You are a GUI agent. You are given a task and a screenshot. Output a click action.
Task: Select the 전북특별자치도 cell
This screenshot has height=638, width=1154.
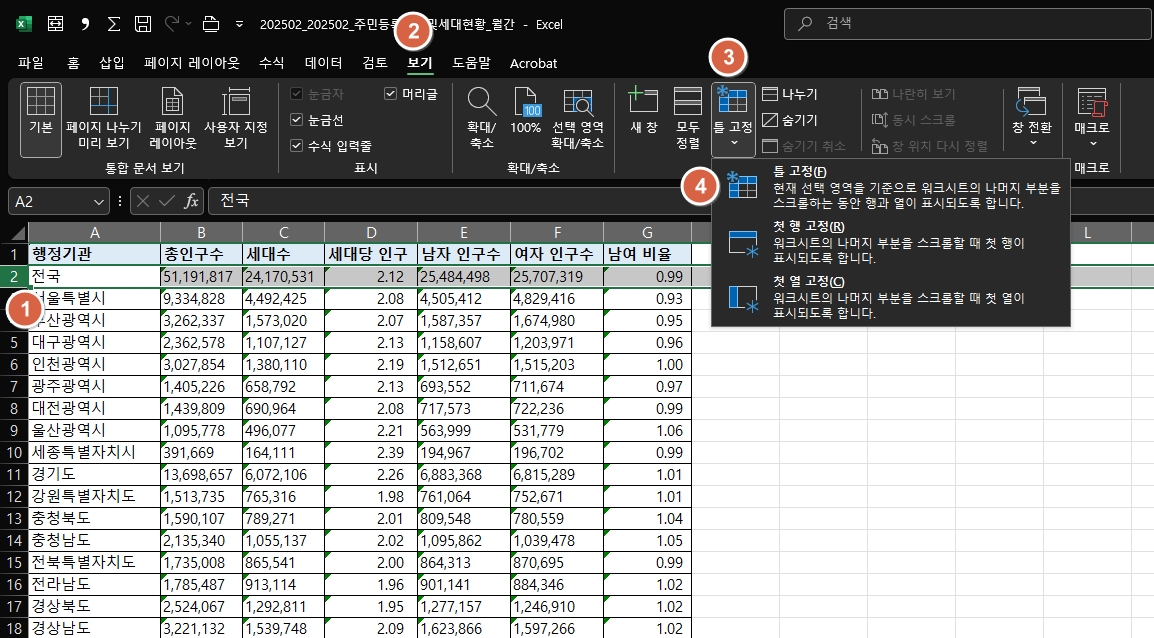94,563
